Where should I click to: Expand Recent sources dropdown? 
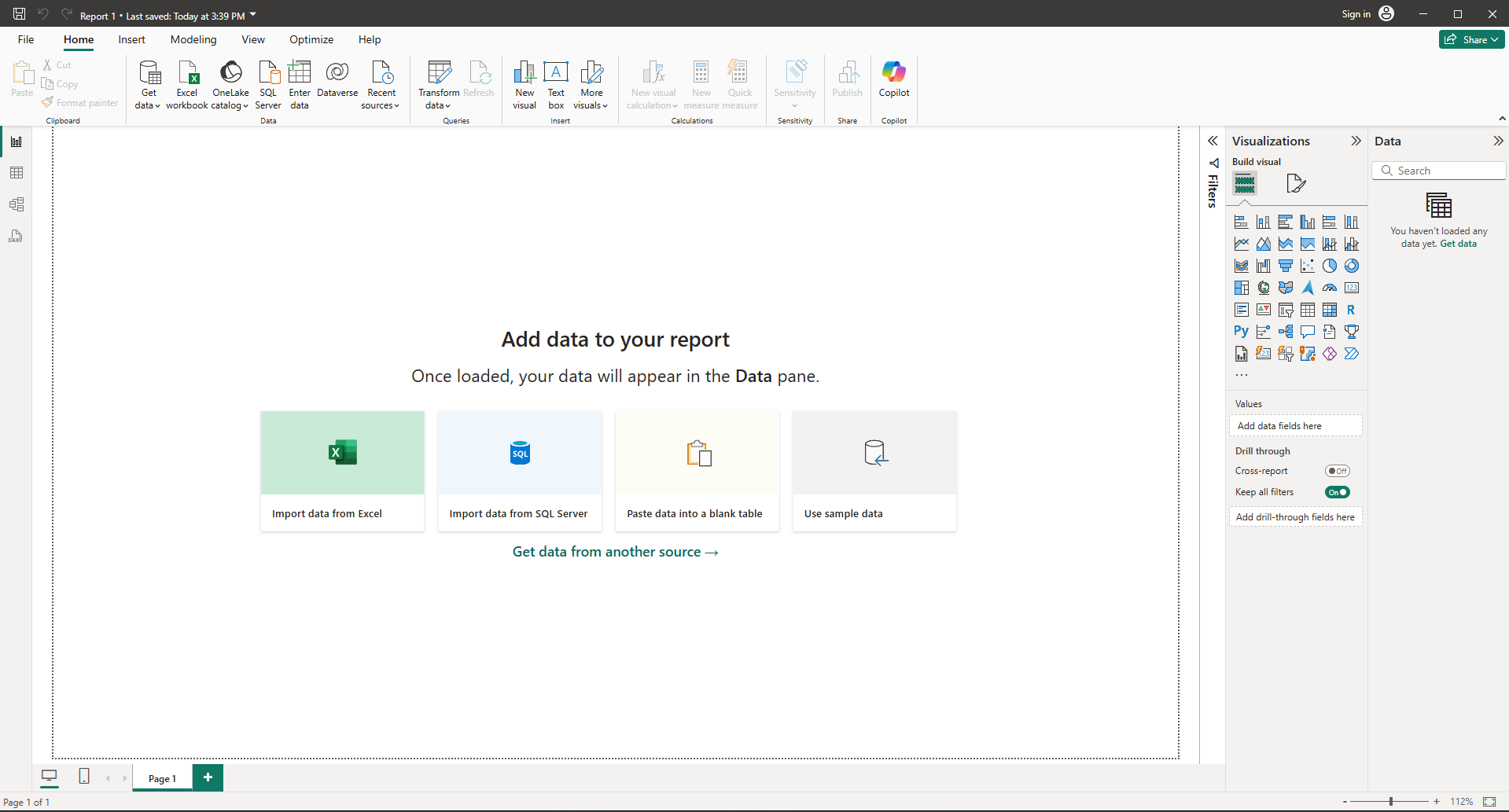point(381,85)
